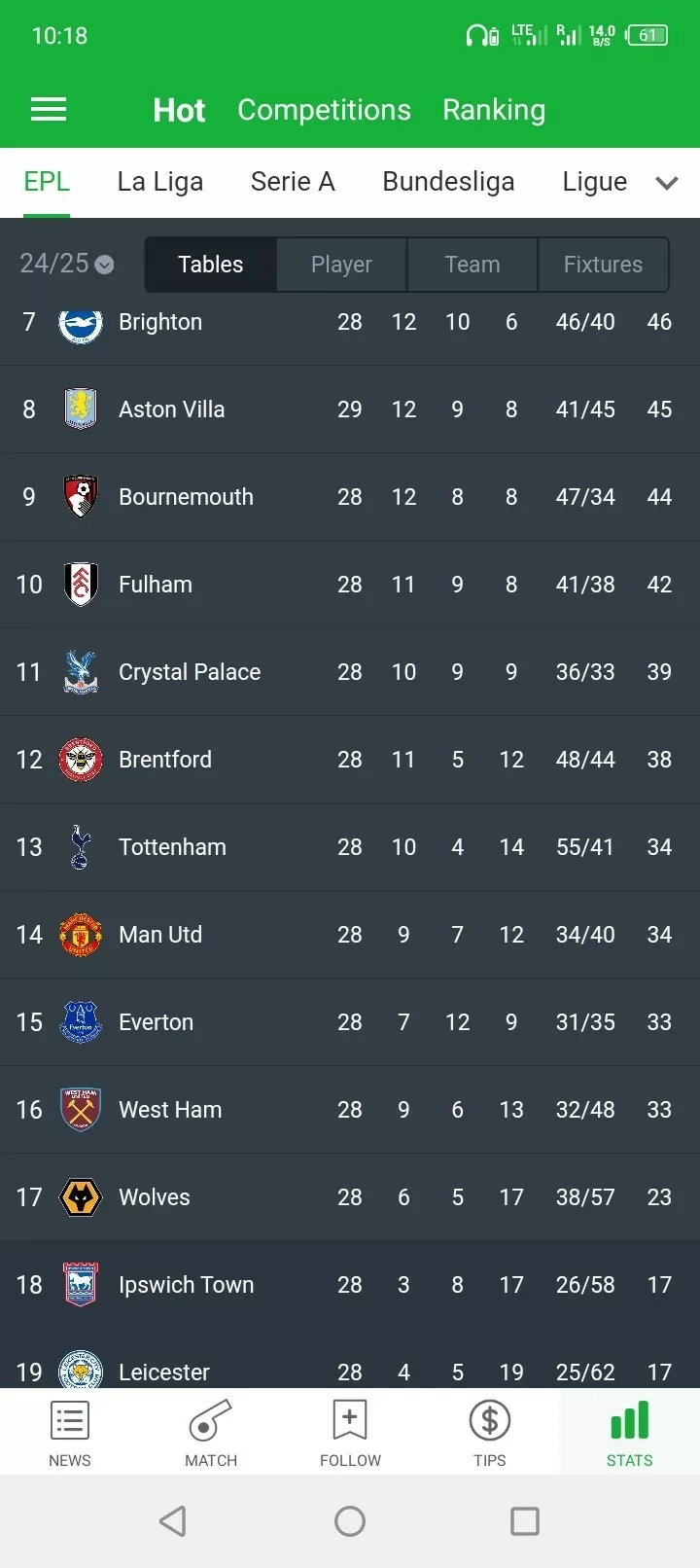Switch to the Player segment

point(341,265)
